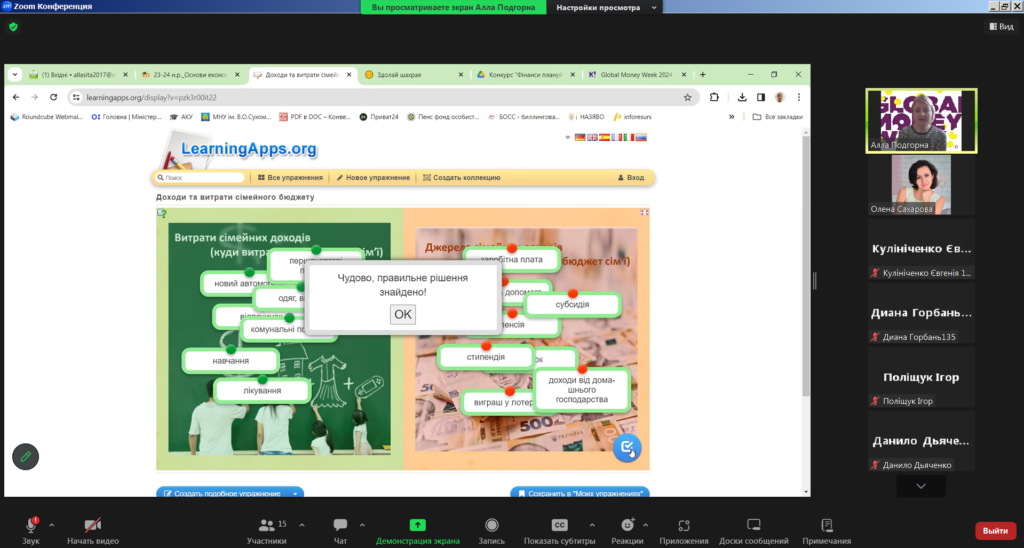Start video with Начать видео button

pos(93,530)
